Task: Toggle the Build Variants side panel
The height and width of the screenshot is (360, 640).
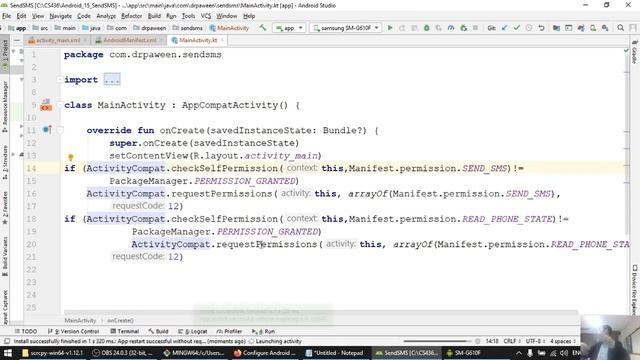Action: coord(5,257)
